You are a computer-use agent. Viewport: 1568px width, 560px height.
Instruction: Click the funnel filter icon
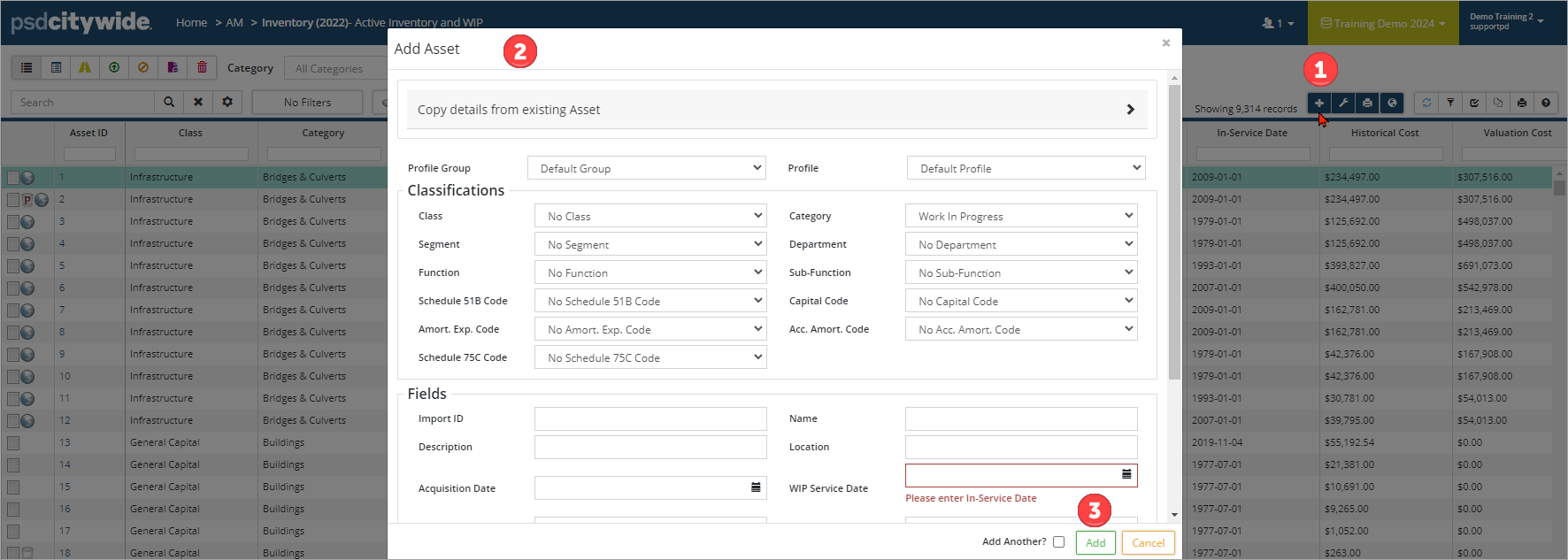[x=1450, y=103]
